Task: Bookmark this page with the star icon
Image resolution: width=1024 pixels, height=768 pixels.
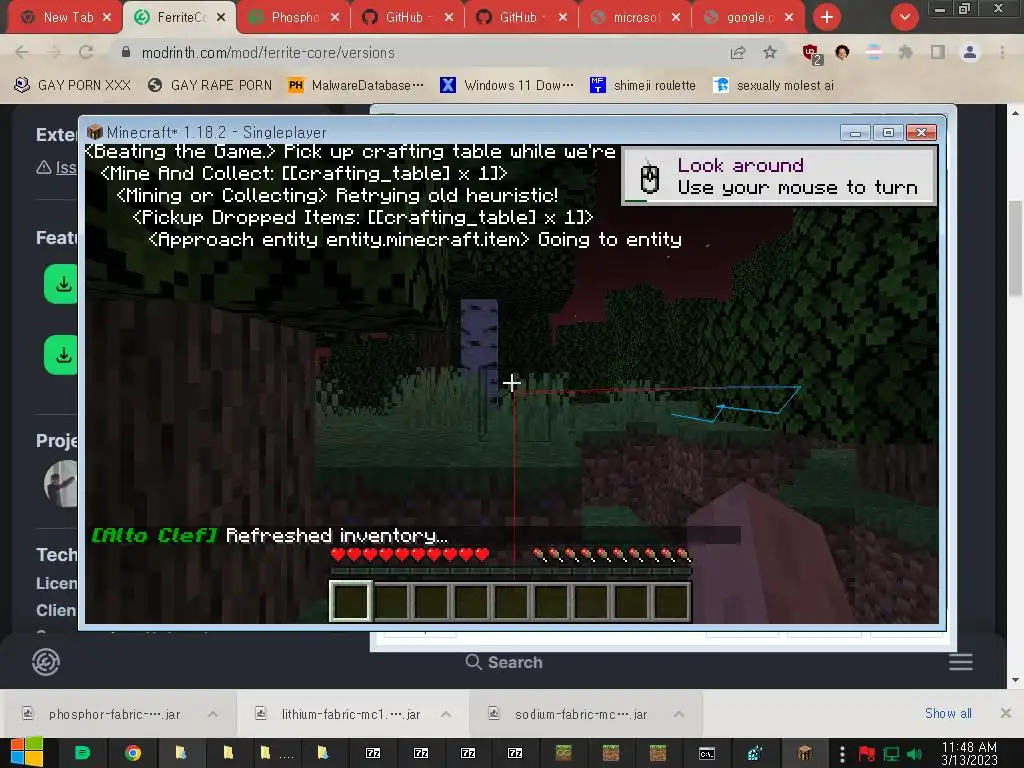Action: point(770,52)
